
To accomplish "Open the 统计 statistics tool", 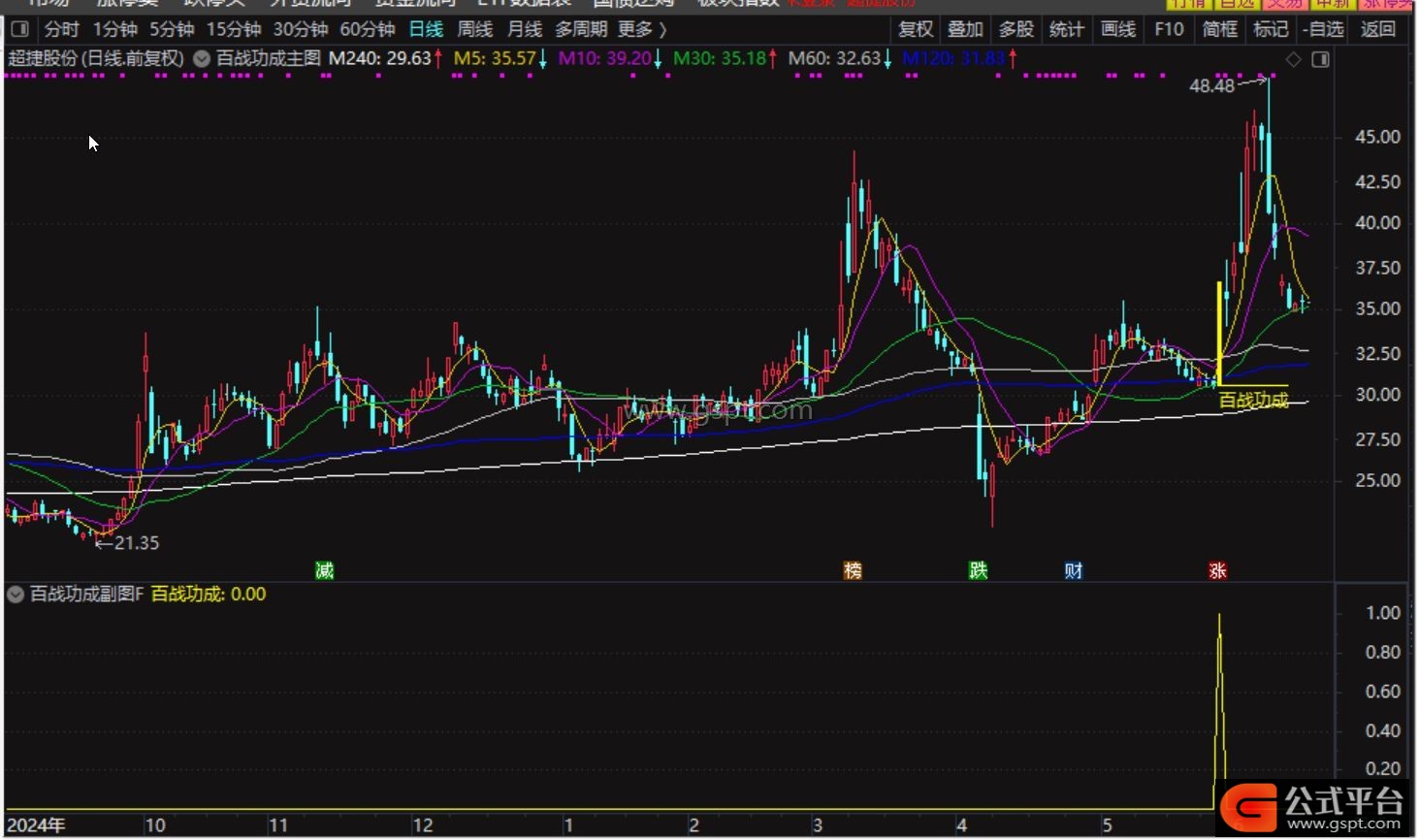I will [1067, 29].
